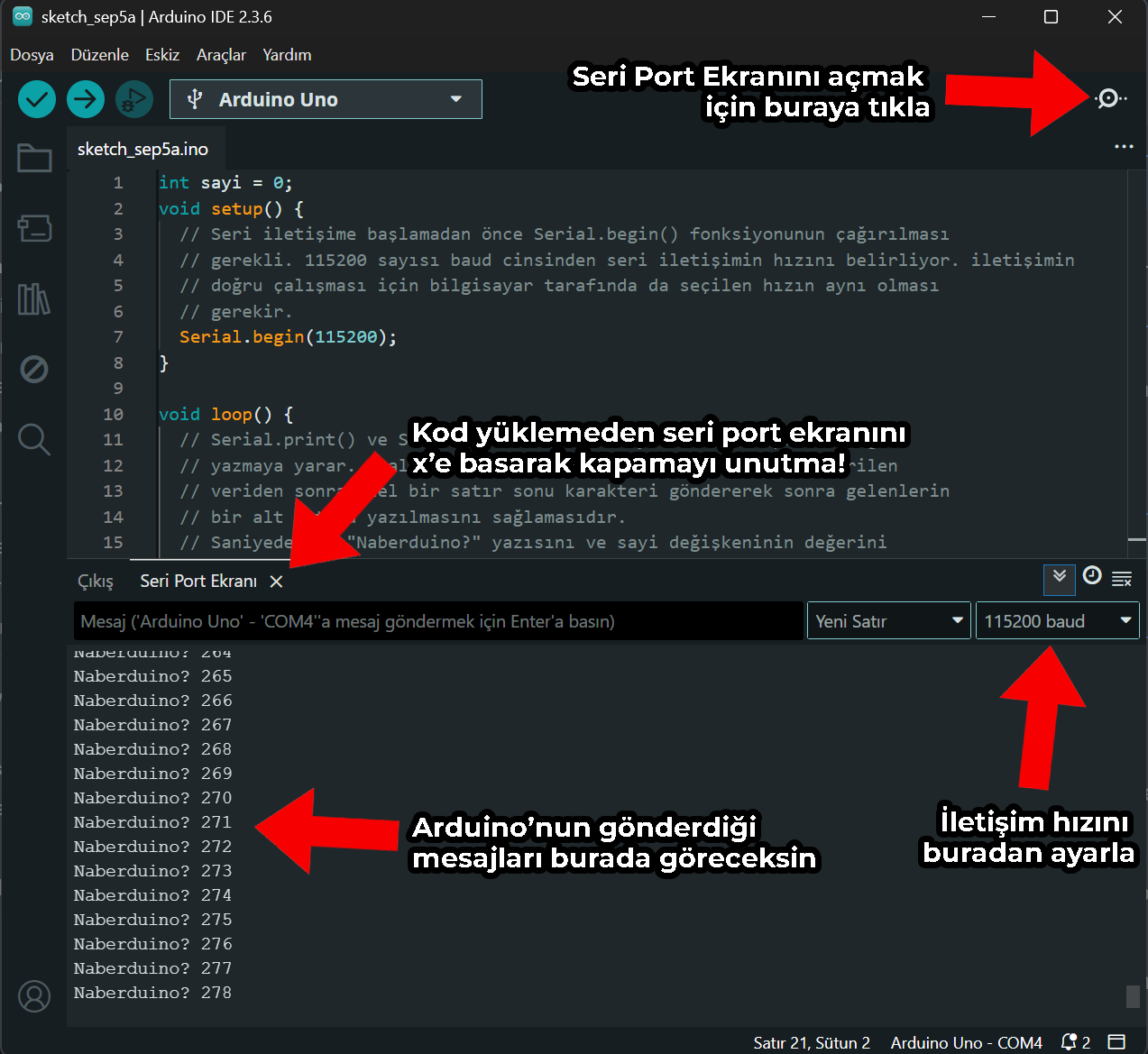Close Seri Port Ekranı with its x
This screenshot has width=1148, height=1054.
[276, 582]
